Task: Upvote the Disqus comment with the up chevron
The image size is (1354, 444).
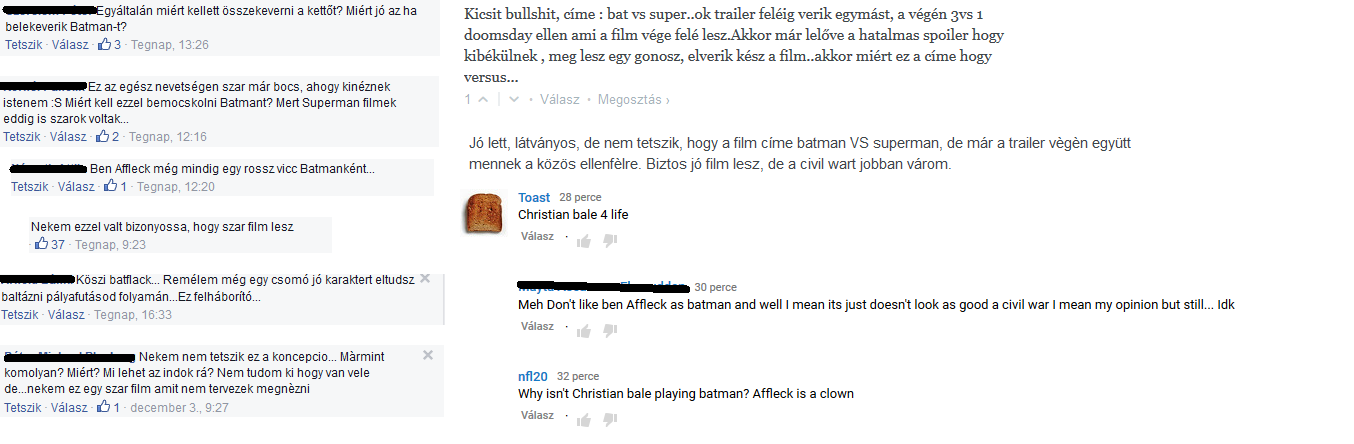Action: (x=483, y=99)
